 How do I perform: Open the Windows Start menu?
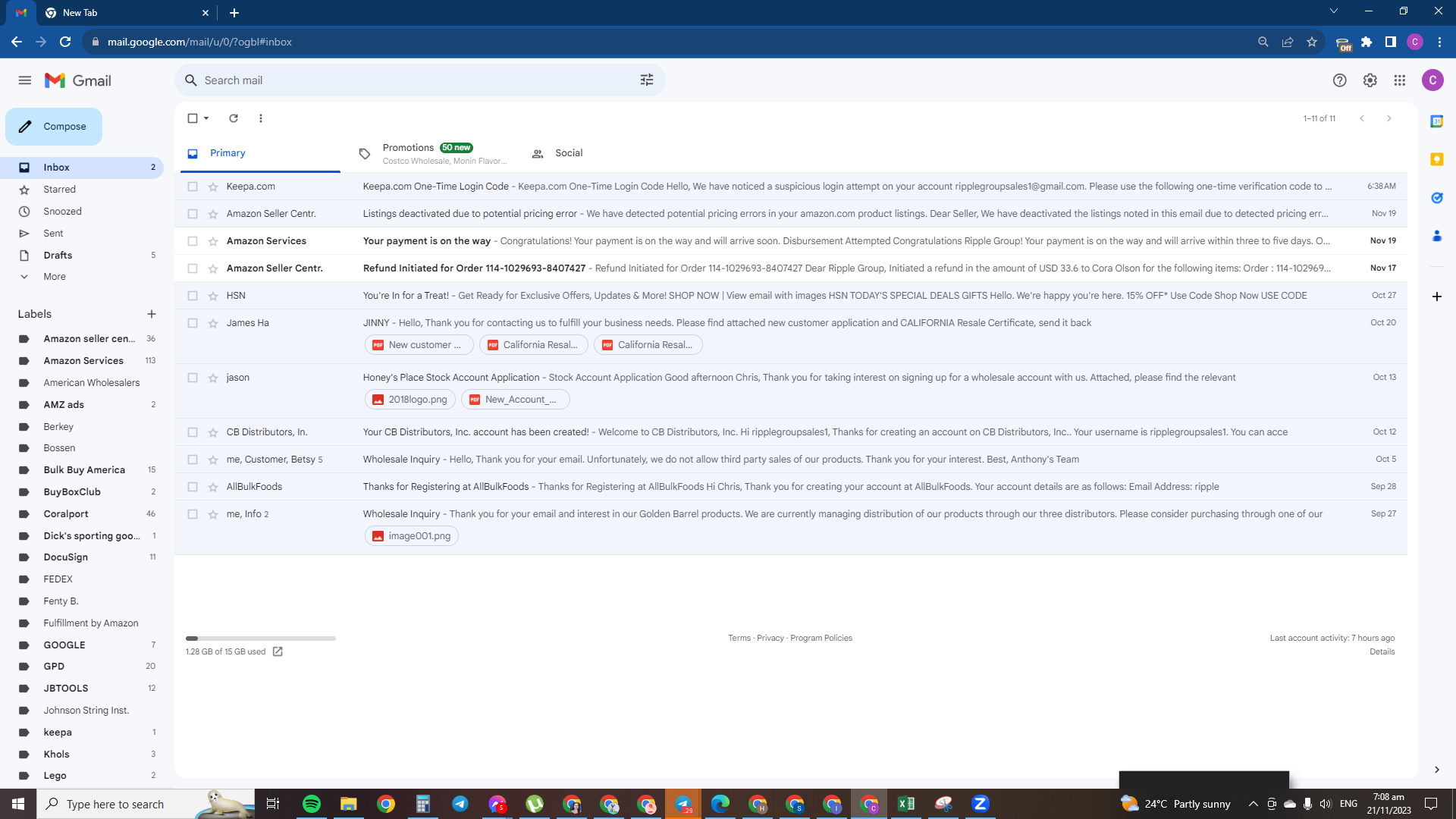coord(18,804)
